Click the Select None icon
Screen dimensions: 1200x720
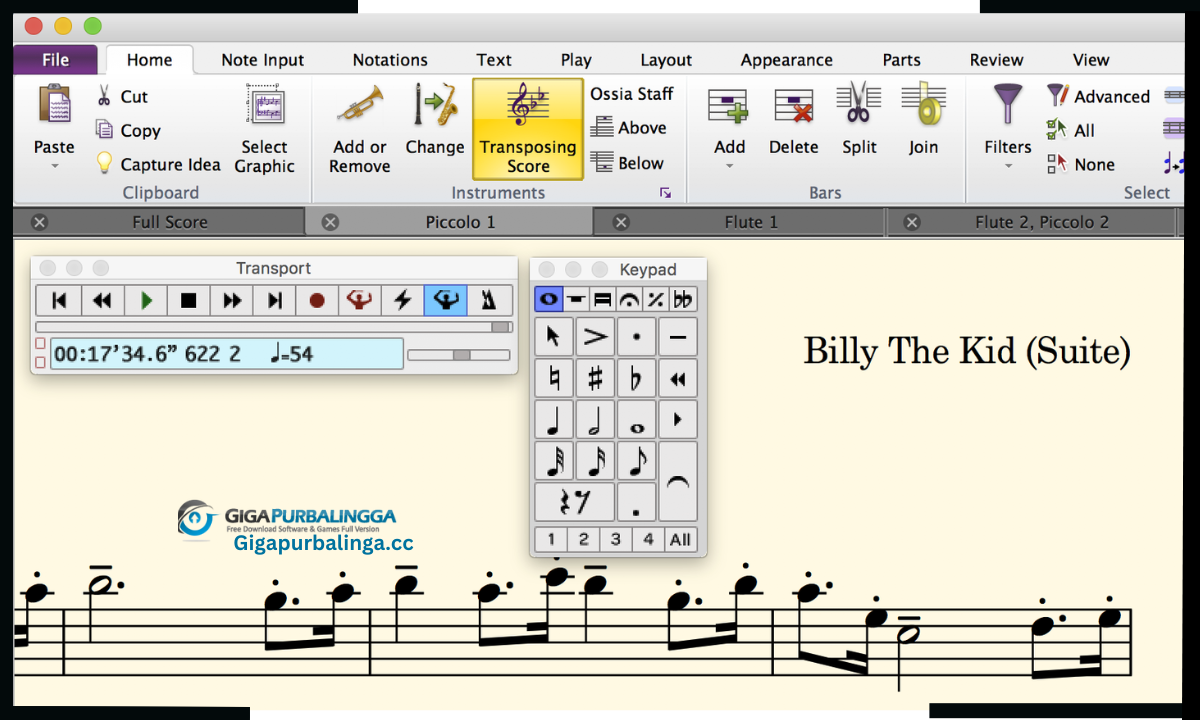tap(1057, 163)
